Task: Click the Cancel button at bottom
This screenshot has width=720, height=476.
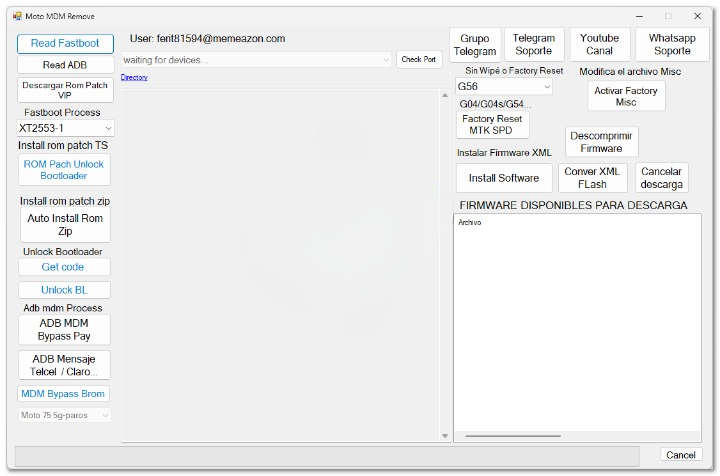Action: 680,455
